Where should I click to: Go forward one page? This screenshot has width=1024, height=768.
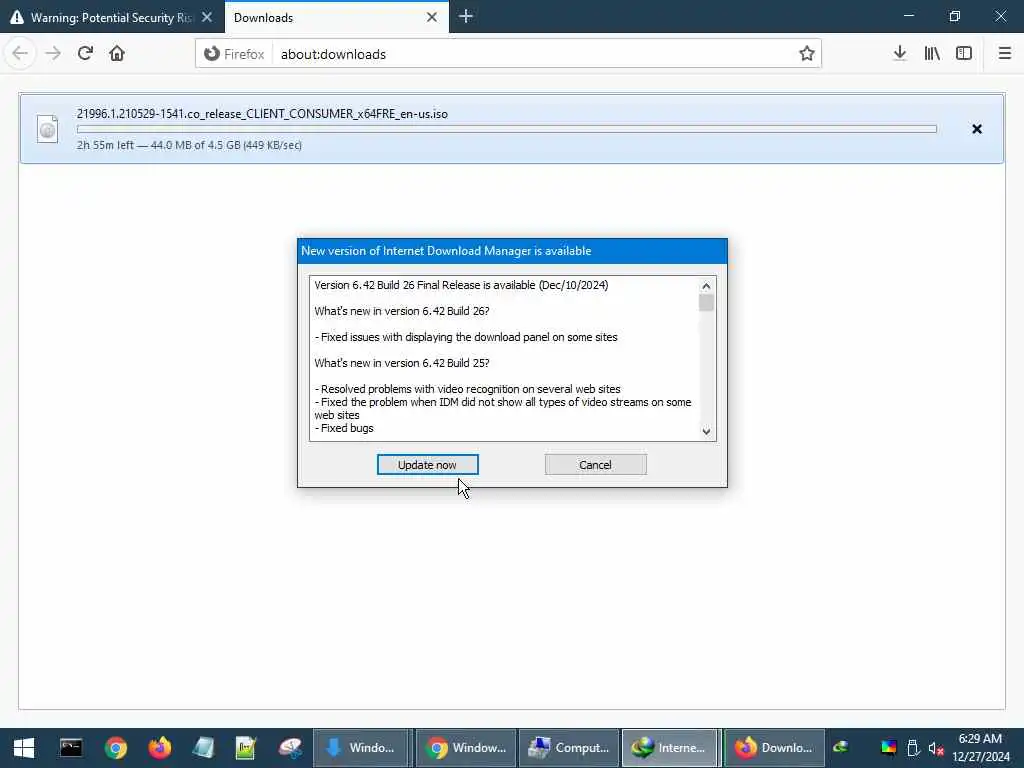[53, 54]
